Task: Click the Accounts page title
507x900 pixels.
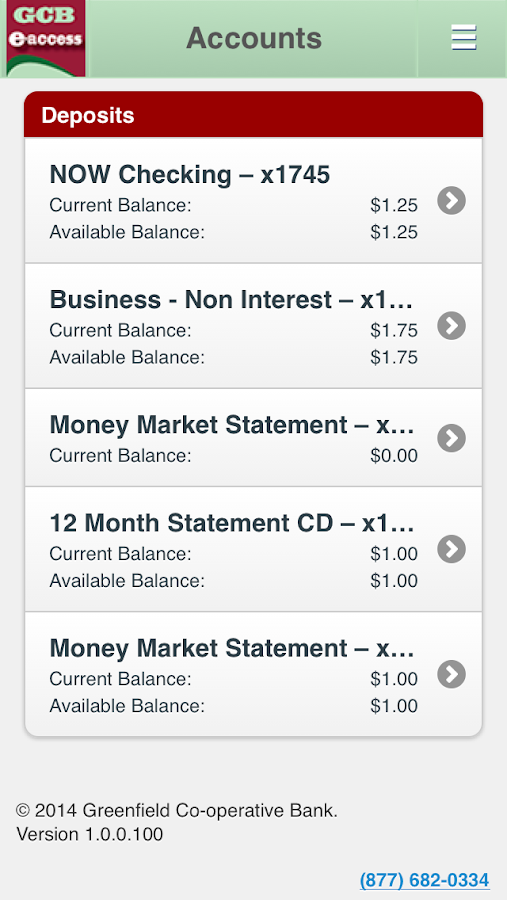Action: coord(254,38)
